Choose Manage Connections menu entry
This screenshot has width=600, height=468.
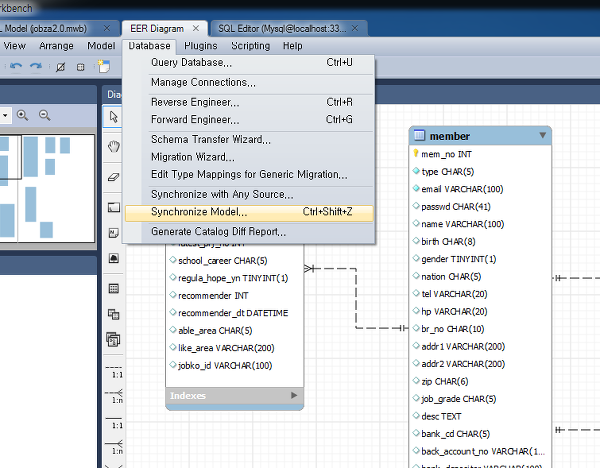[249, 82]
